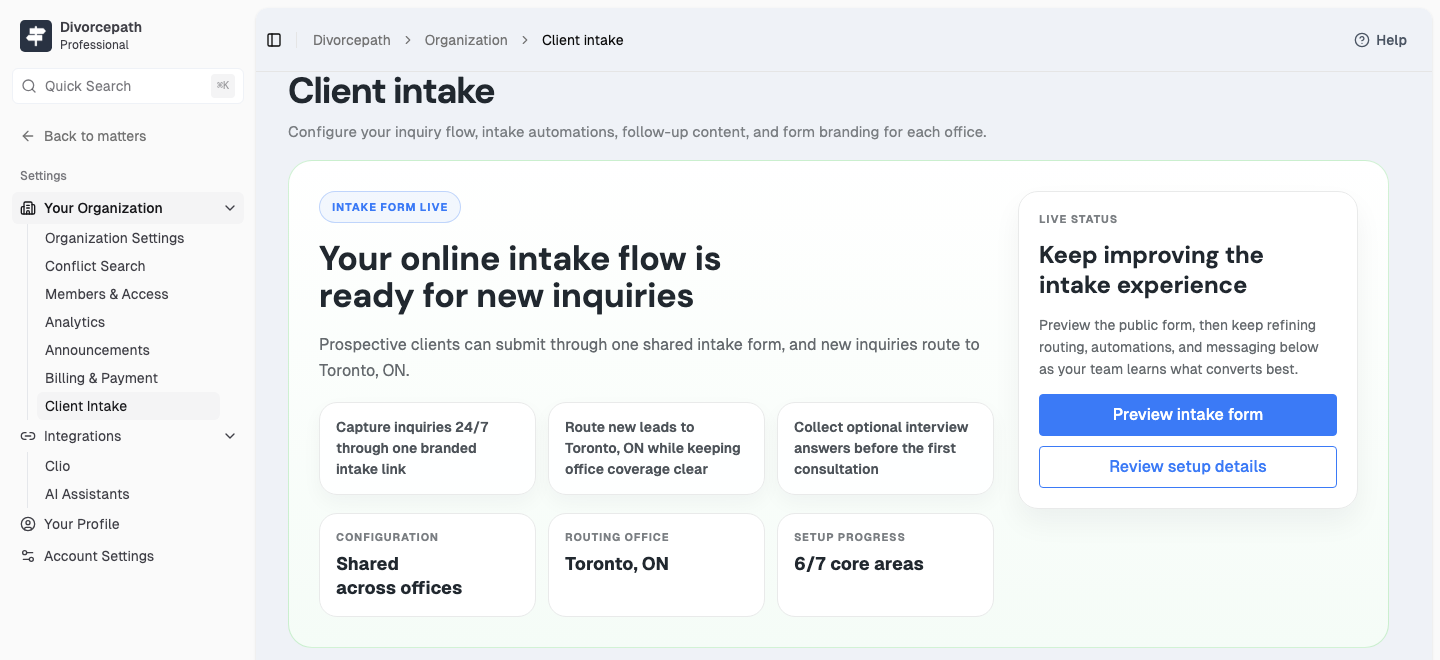Click the Client intake page heading
Image resolution: width=1440 pixels, height=660 pixels.
tap(392, 91)
